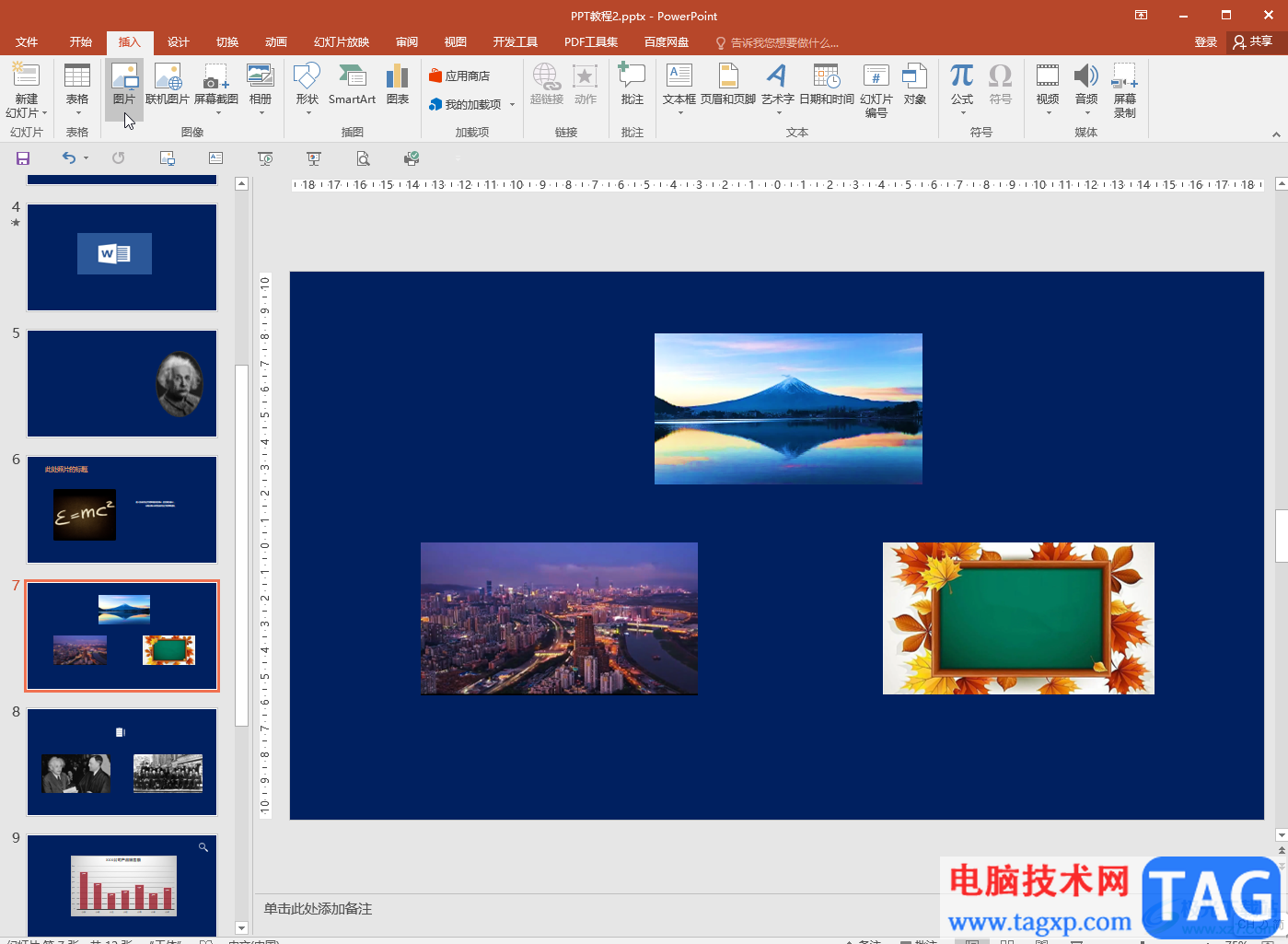
Task: Insert 幻灯片编号 slide number
Action: coord(876,90)
